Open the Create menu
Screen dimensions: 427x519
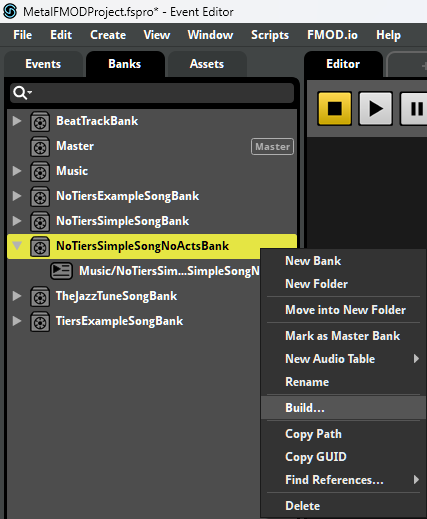tap(108, 35)
